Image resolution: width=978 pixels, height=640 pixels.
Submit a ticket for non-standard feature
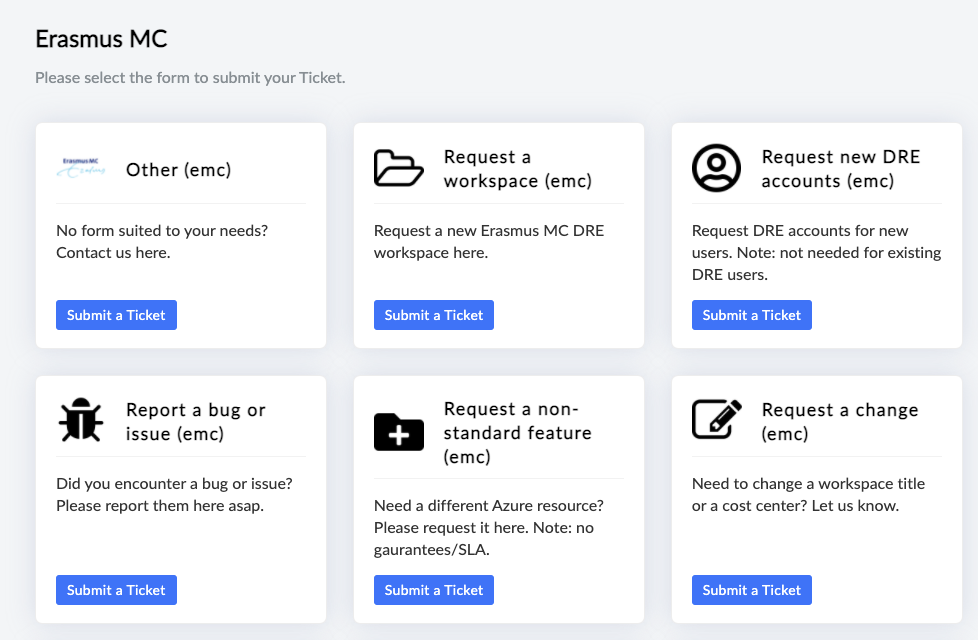pos(434,590)
